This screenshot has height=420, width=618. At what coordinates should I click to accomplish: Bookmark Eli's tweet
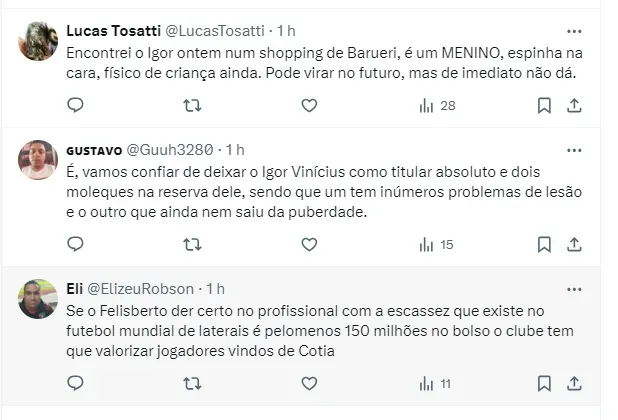(544, 382)
